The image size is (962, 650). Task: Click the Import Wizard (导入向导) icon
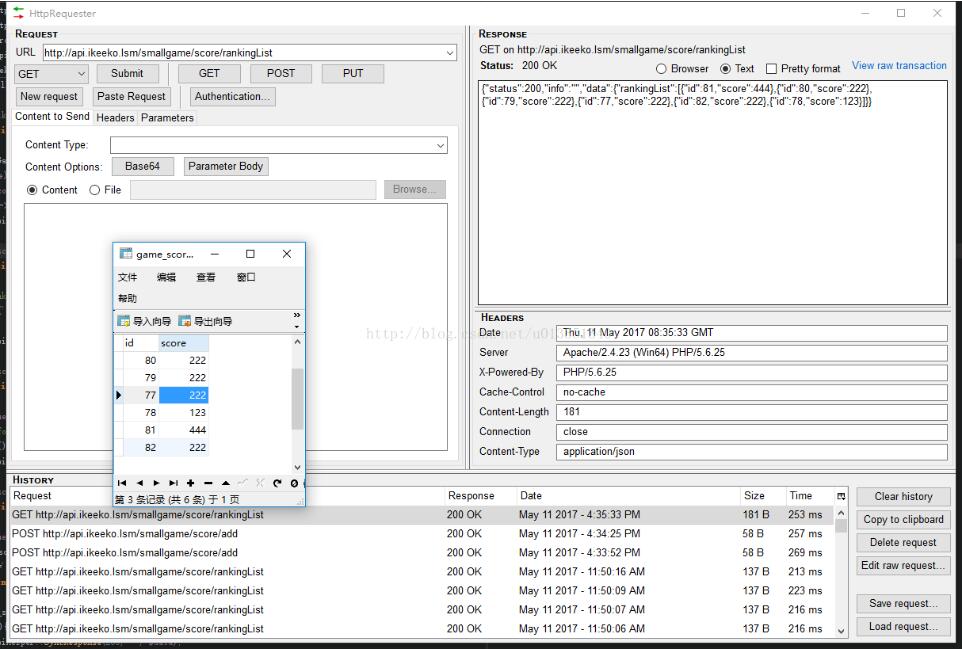[x=124, y=321]
